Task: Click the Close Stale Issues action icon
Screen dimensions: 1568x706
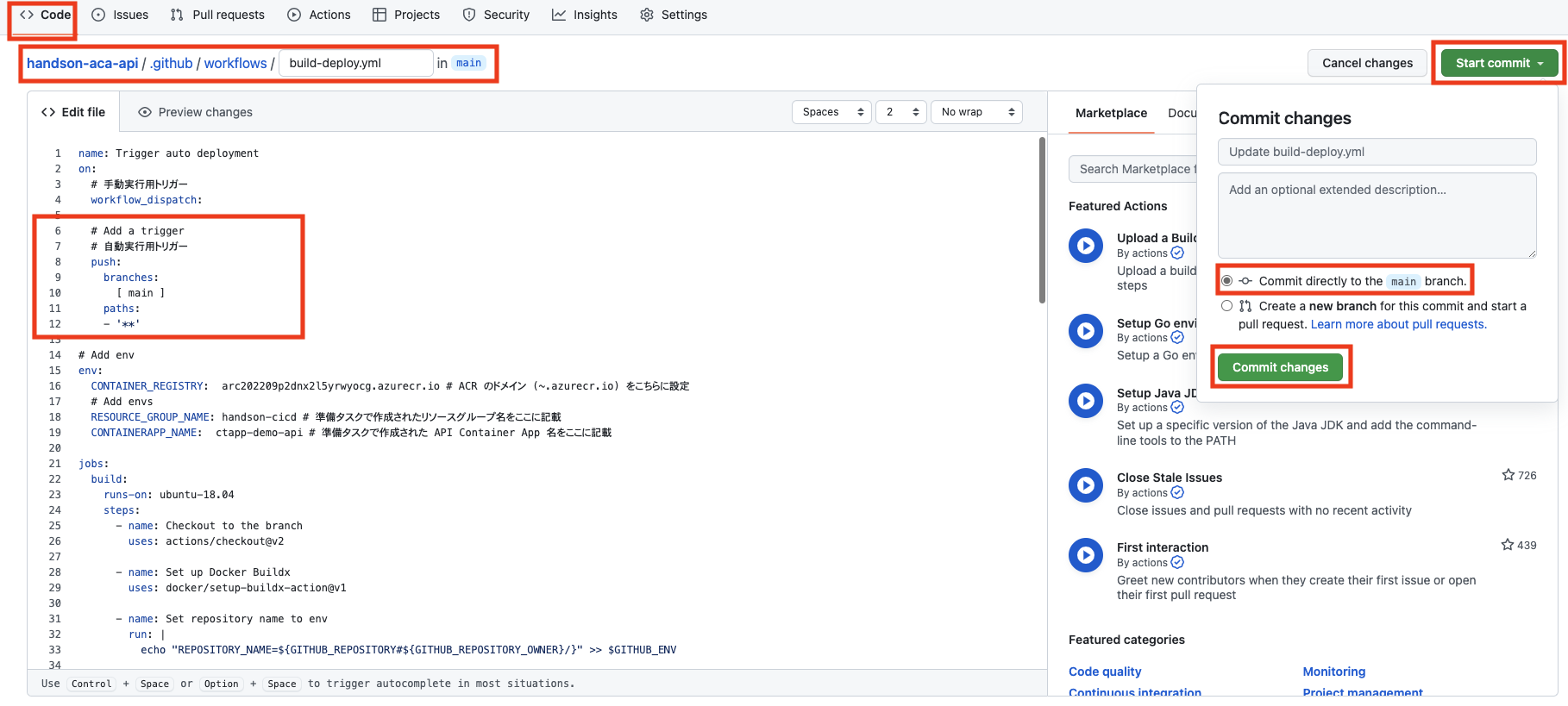Action: [1086, 485]
